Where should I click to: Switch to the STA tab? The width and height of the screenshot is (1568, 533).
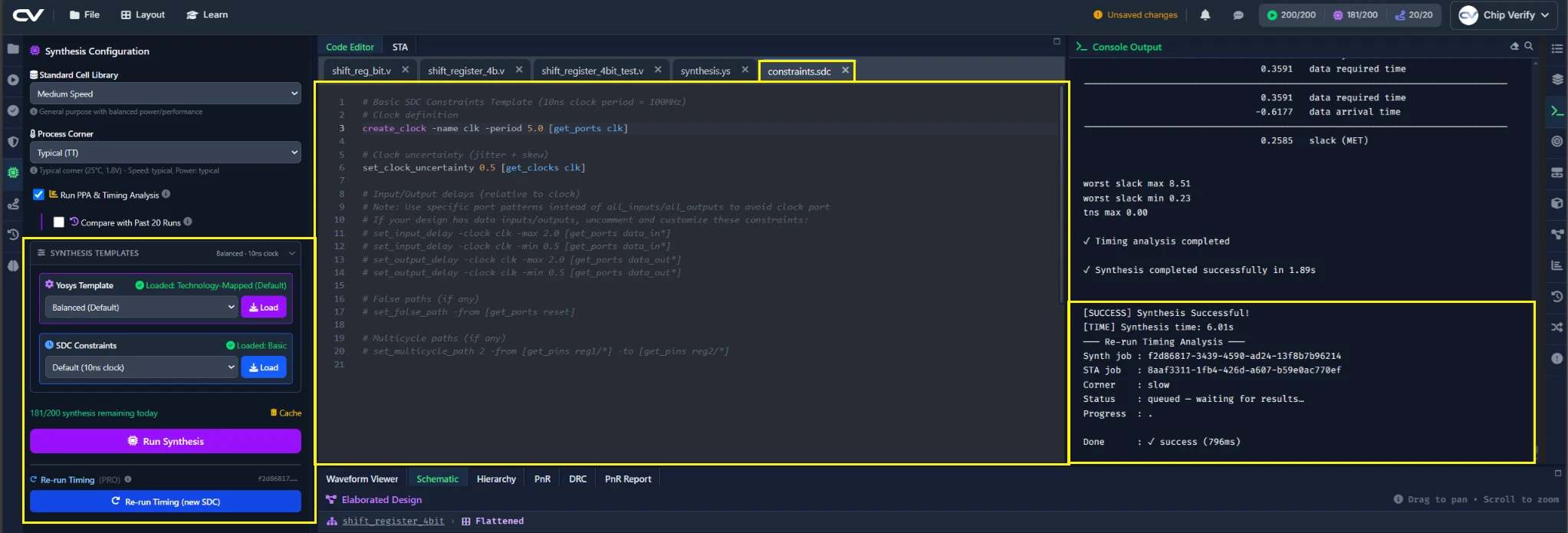click(x=400, y=47)
